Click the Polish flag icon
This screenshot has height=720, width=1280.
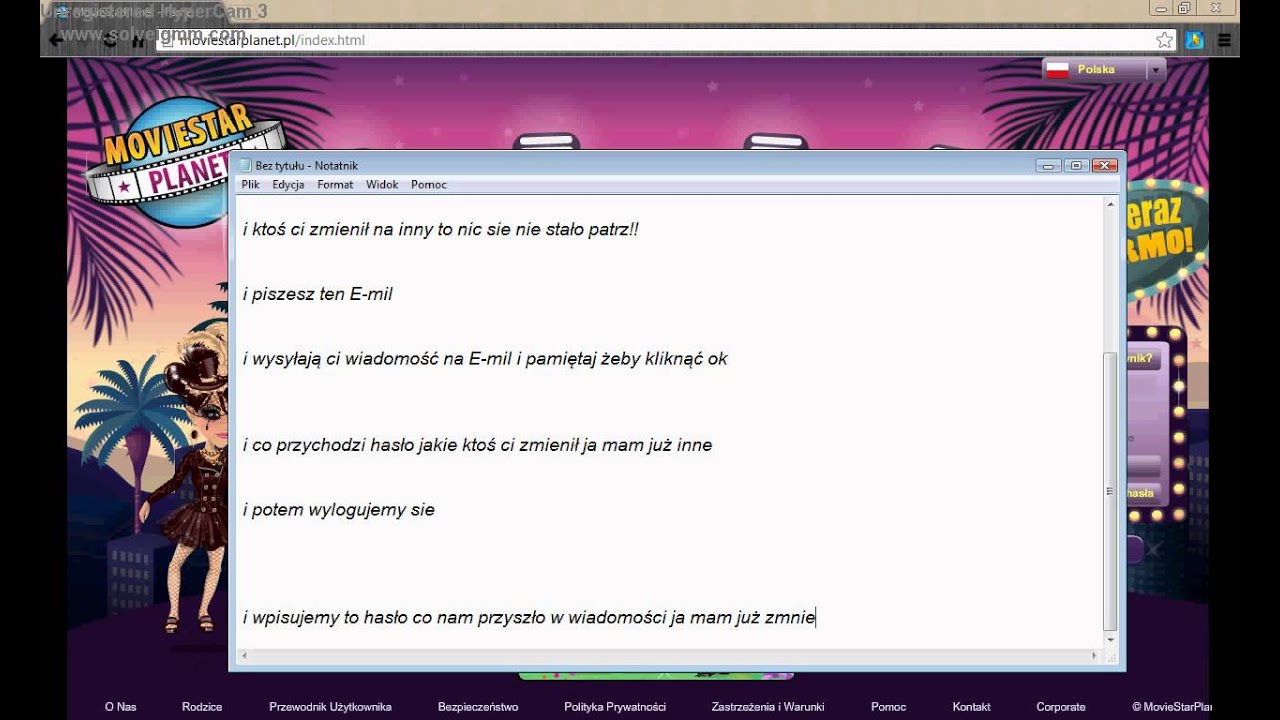click(x=1057, y=70)
